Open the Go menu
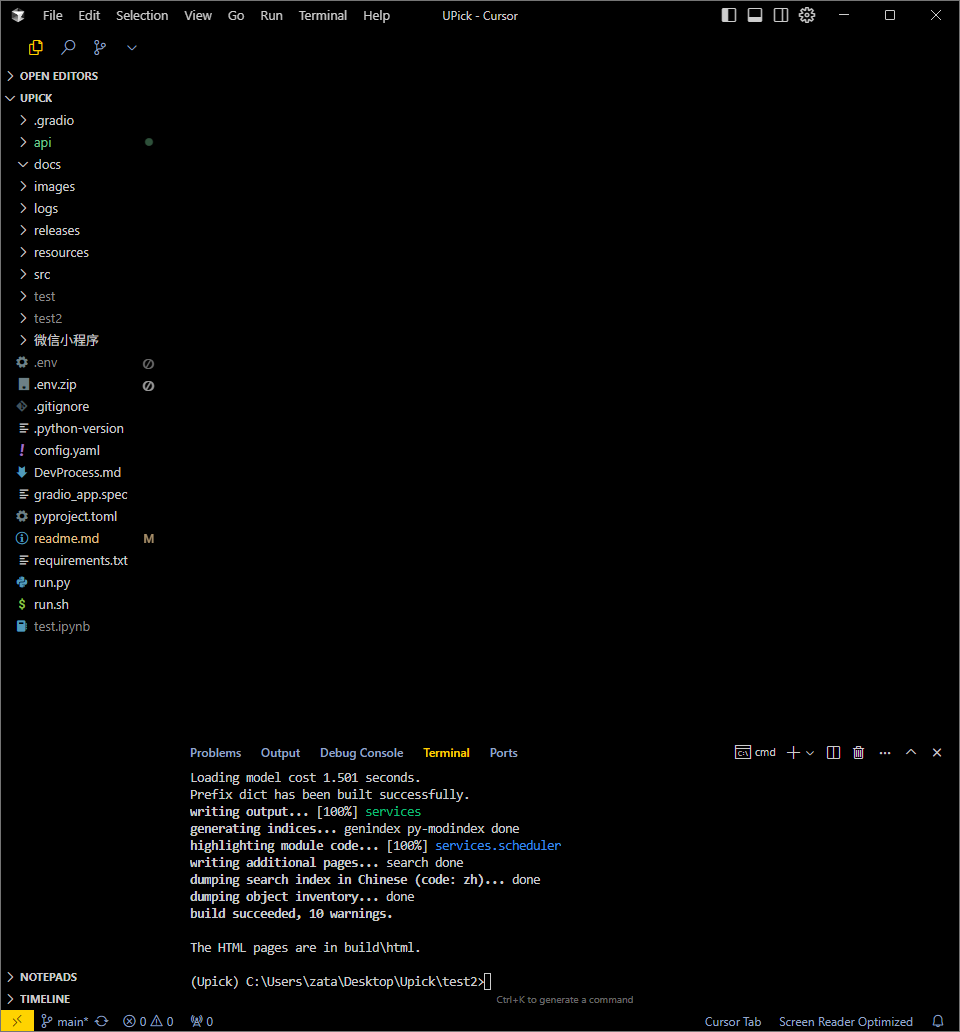This screenshot has width=960, height=1032. pyautogui.click(x=236, y=15)
